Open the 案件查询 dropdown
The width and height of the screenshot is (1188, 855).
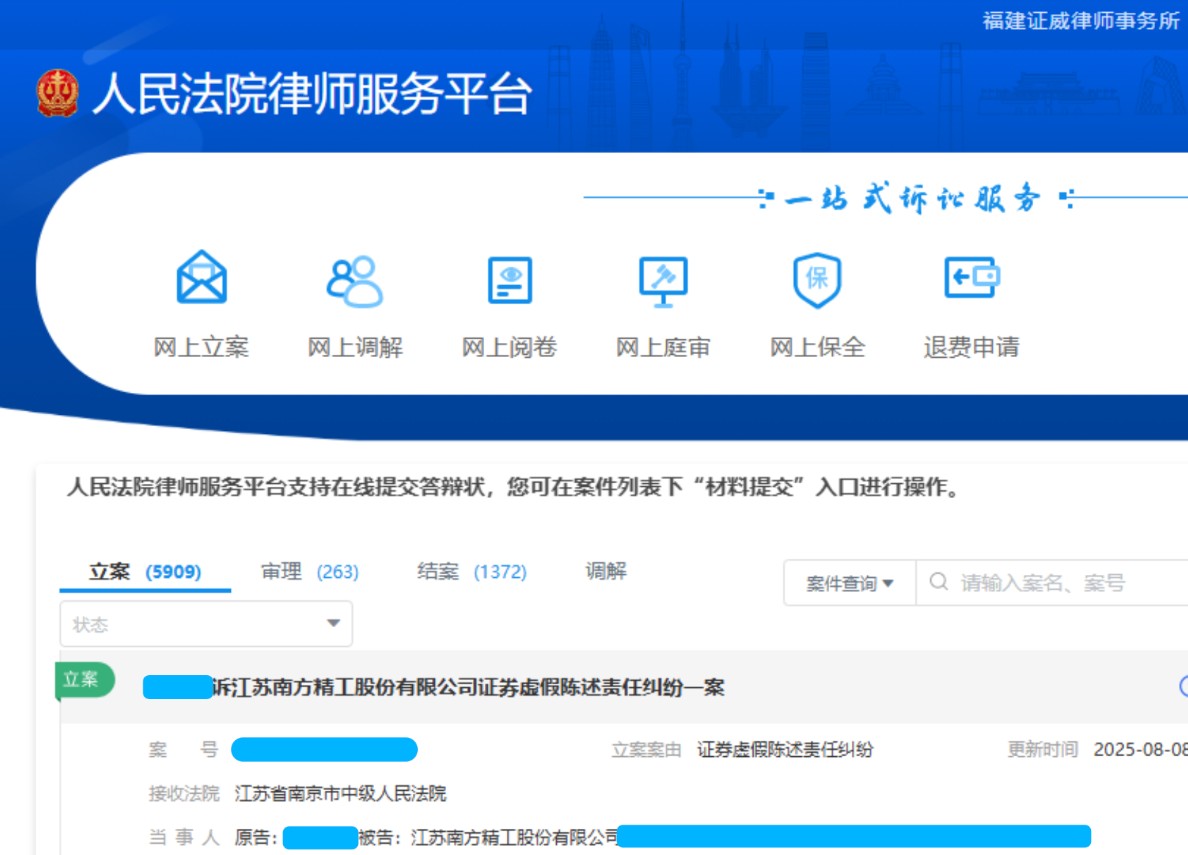click(x=849, y=583)
